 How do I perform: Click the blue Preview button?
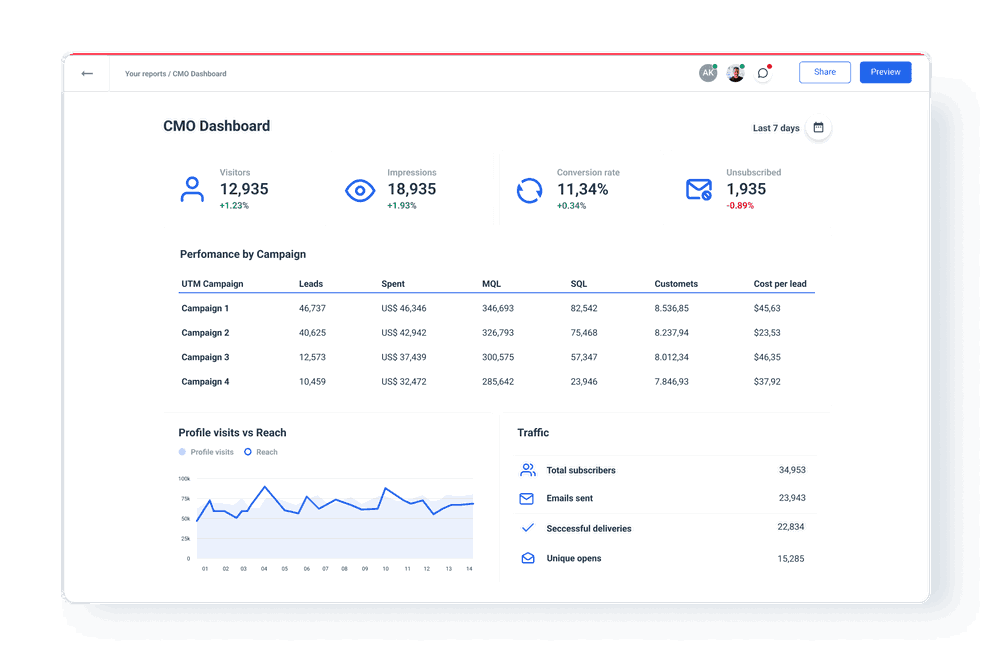(x=885, y=72)
